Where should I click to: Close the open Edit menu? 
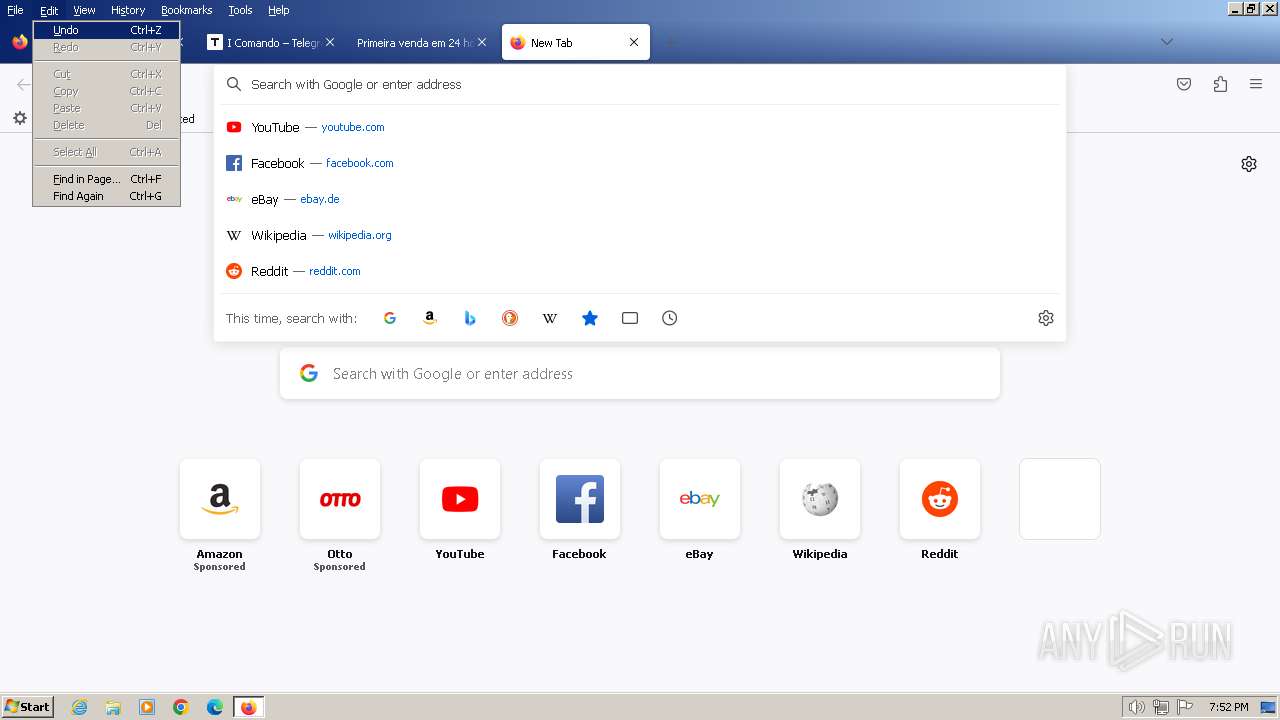[x=49, y=10]
